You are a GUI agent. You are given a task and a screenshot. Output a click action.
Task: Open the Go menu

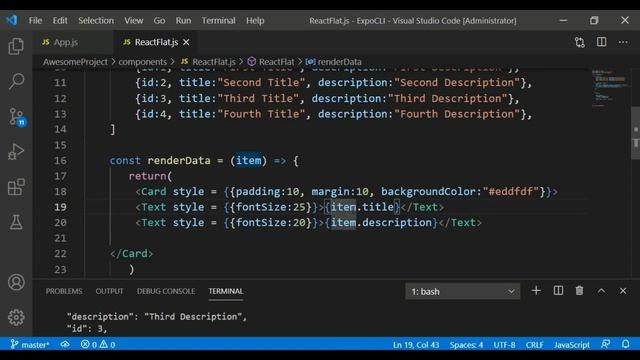click(159, 20)
